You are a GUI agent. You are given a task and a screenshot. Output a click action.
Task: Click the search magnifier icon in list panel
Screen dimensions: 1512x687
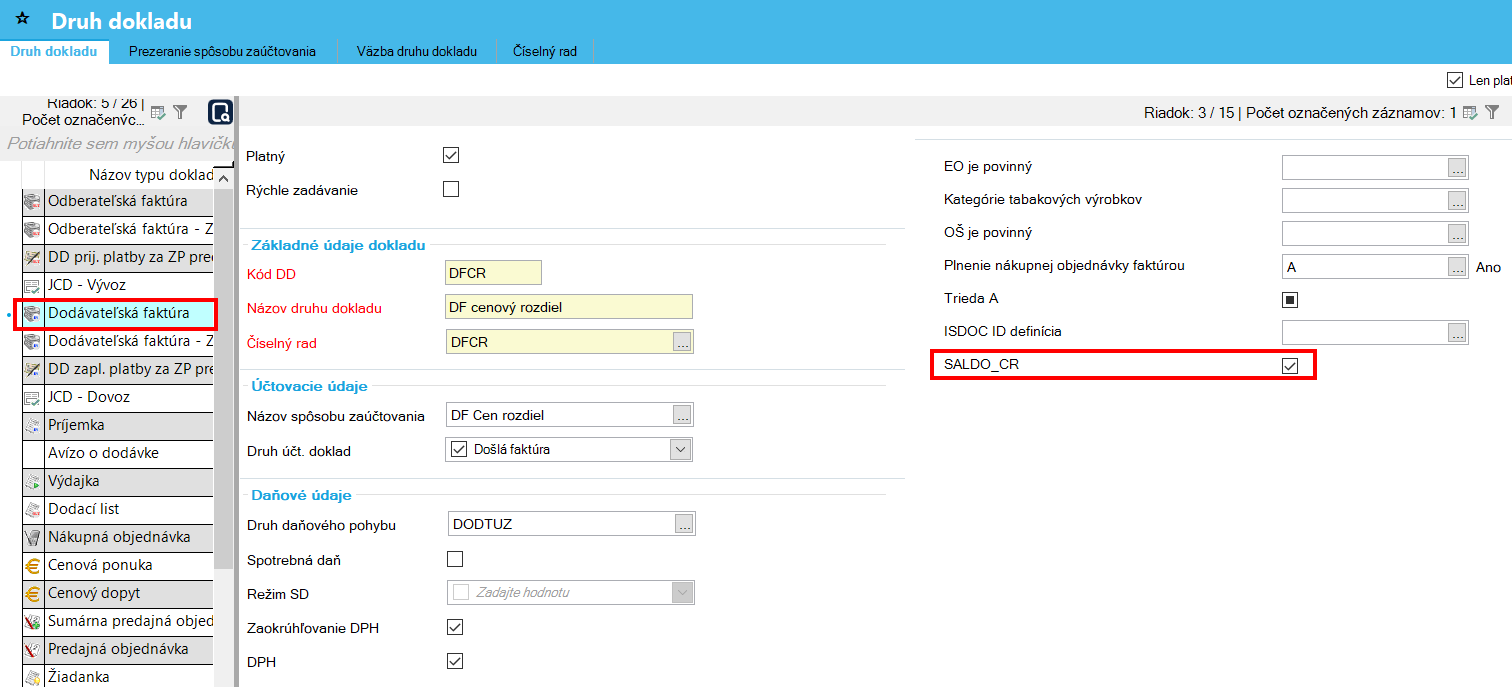point(220,113)
